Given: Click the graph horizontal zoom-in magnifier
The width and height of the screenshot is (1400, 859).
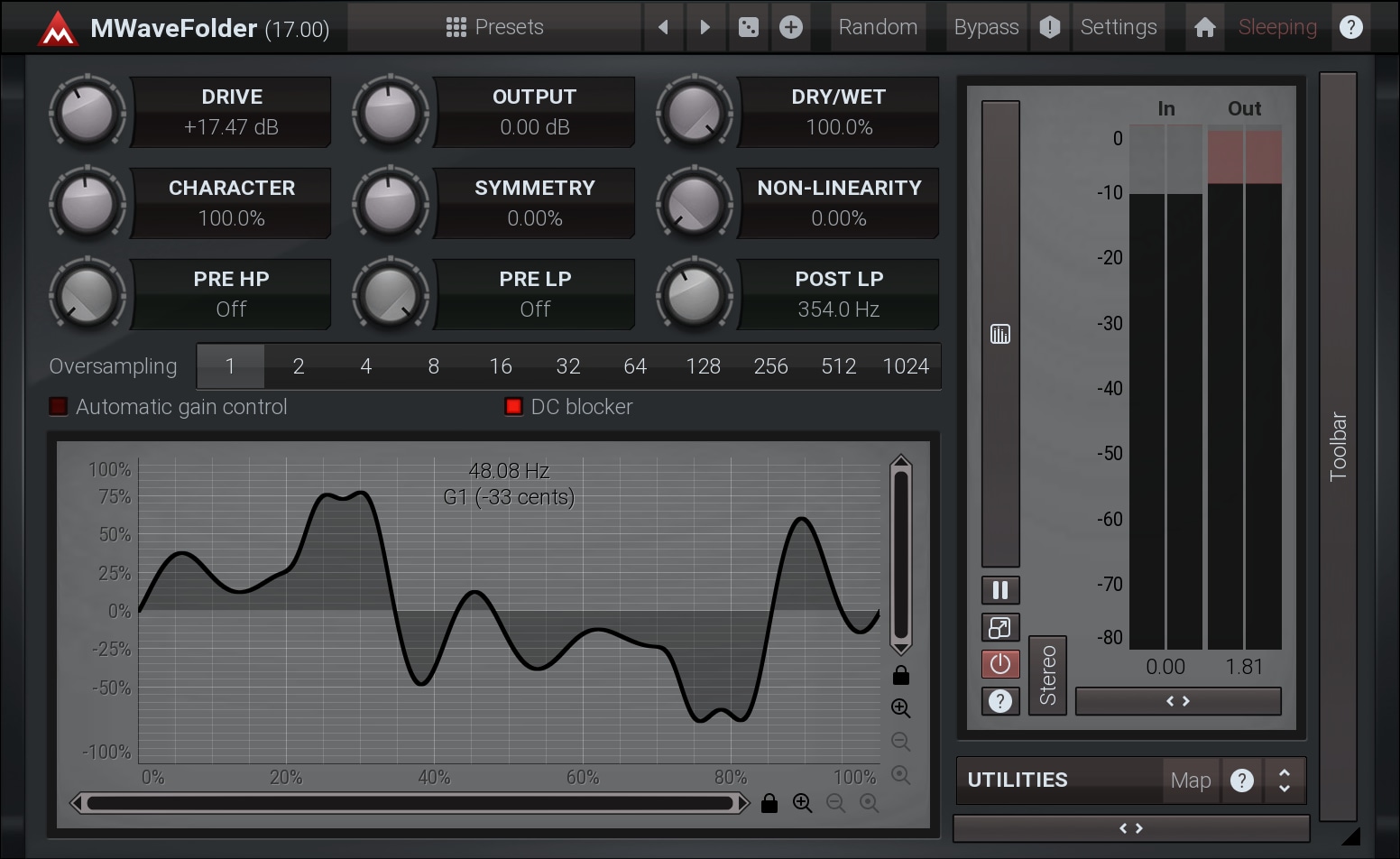Looking at the screenshot, I should point(802,803).
